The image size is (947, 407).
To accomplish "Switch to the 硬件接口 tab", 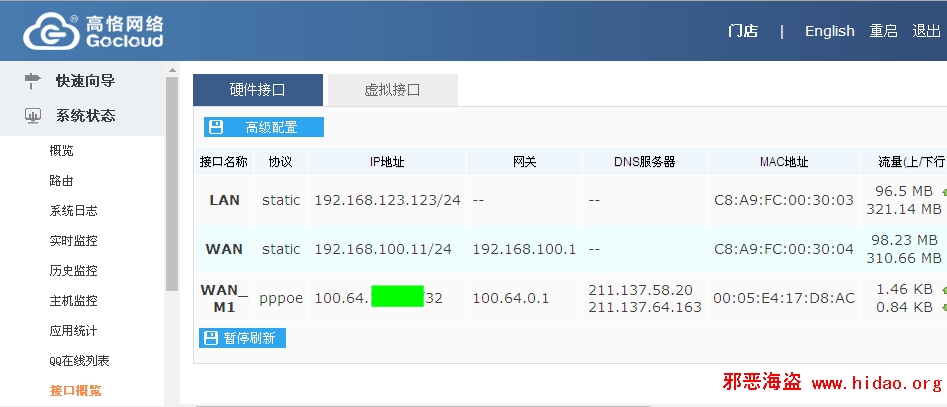I will [257, 89].
